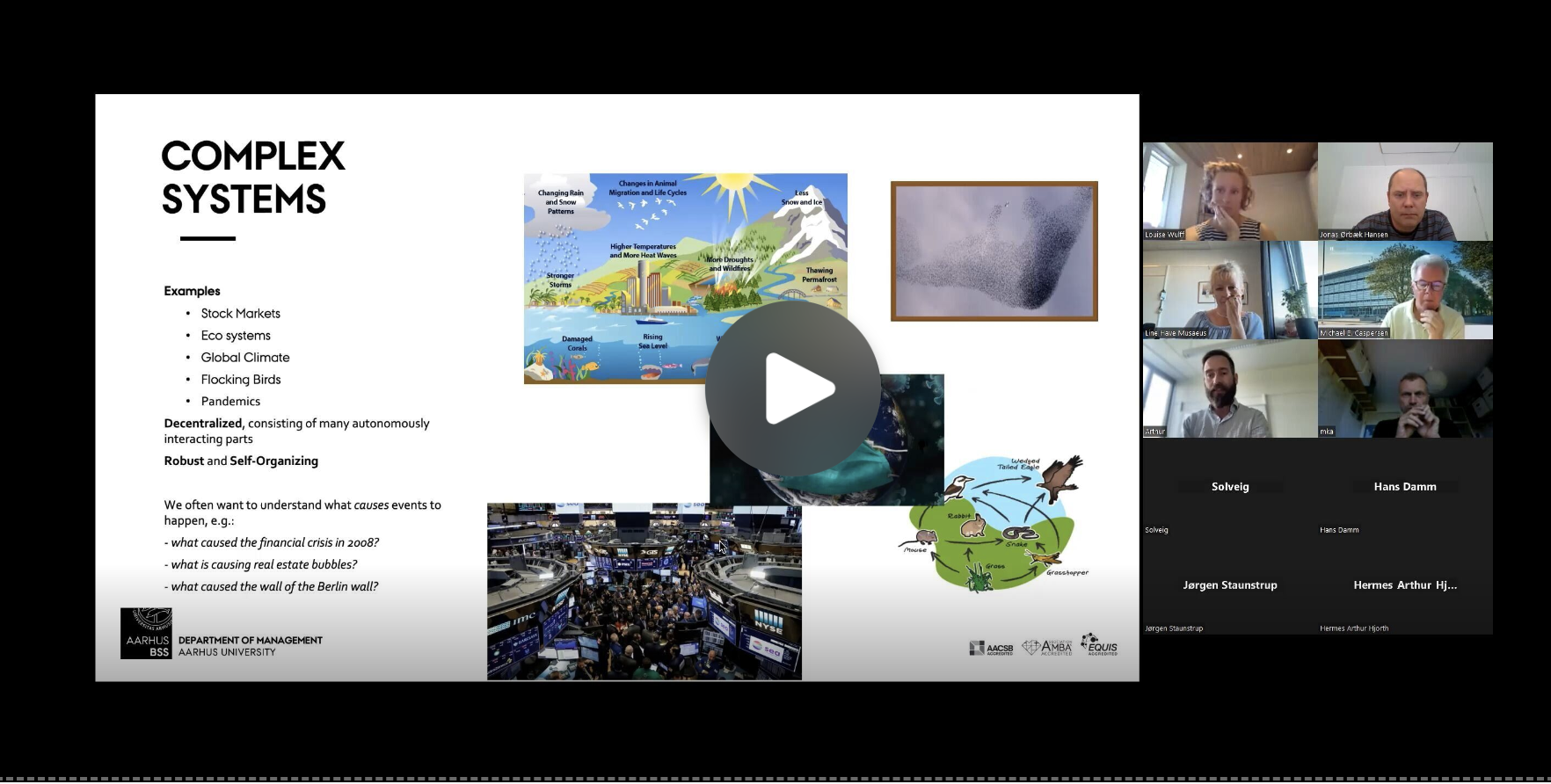Click Jonas Ørbæk Hansen's video tile

coord(1405,192)
